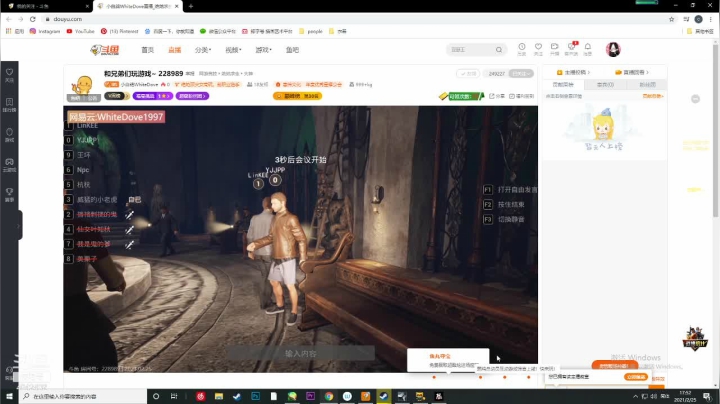
Task: Go to 首页 in the site navigation
Action: [147, 50]
